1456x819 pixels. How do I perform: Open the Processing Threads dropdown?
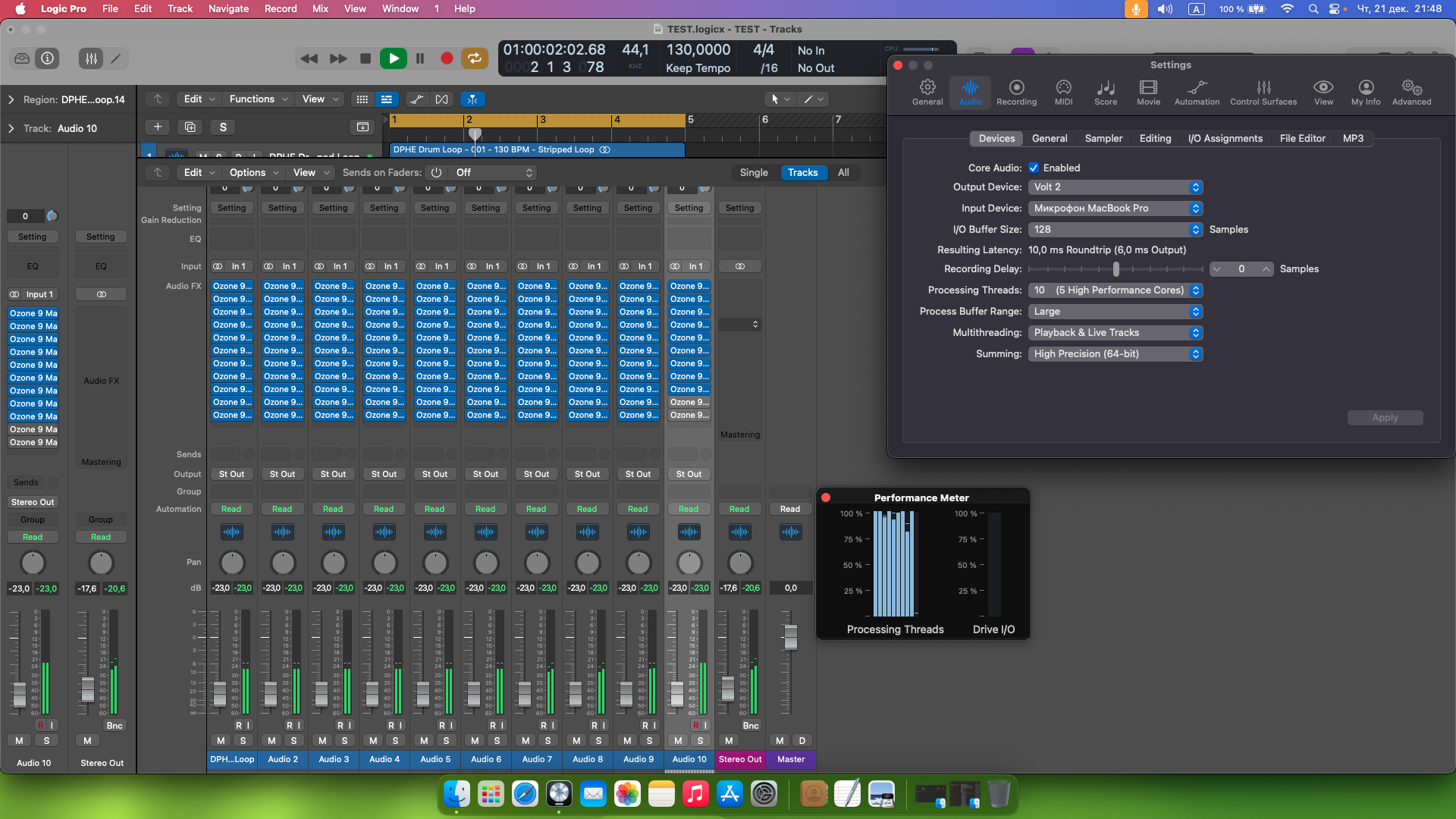1115,290
